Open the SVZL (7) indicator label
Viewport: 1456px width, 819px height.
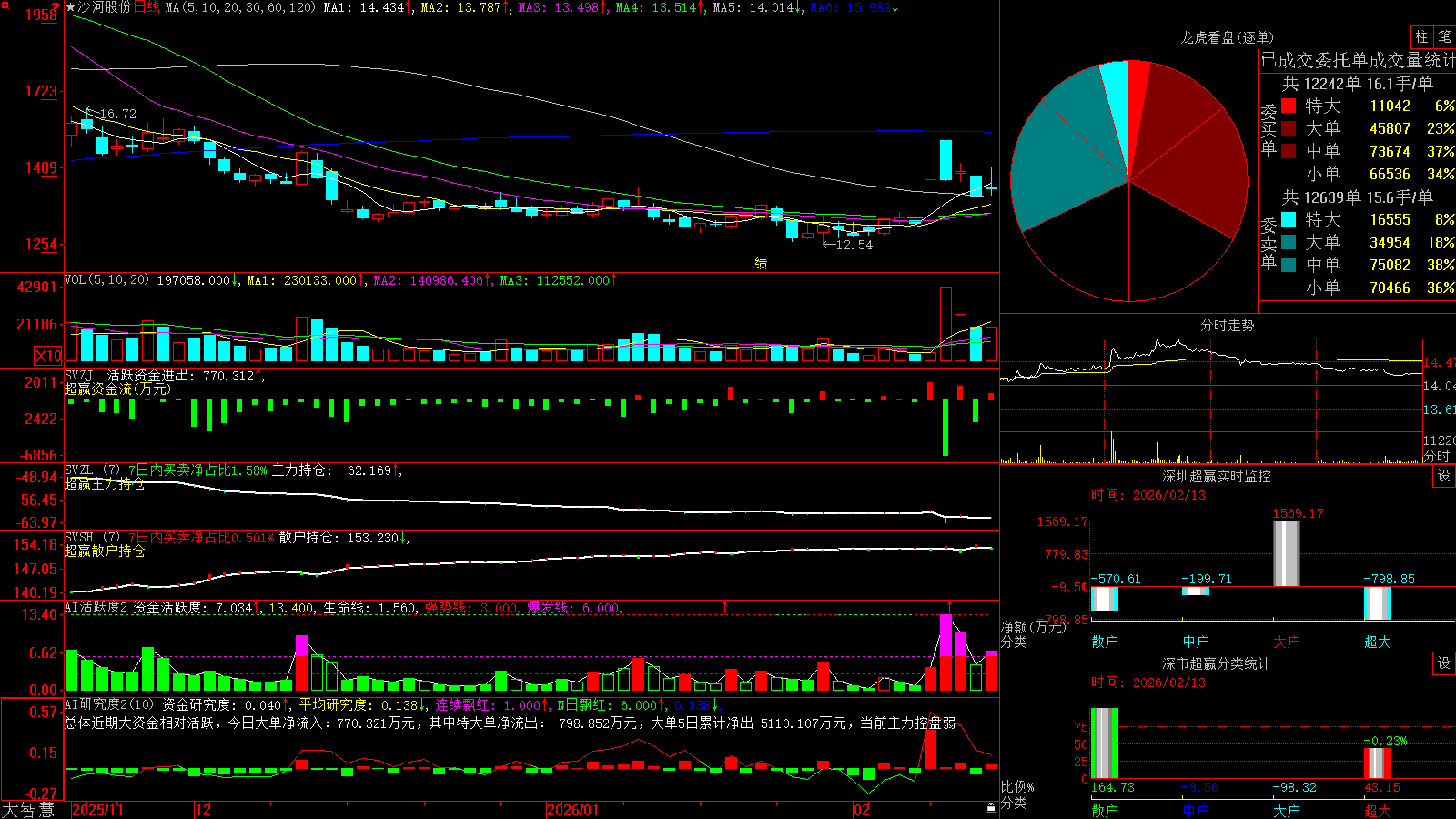92,470
